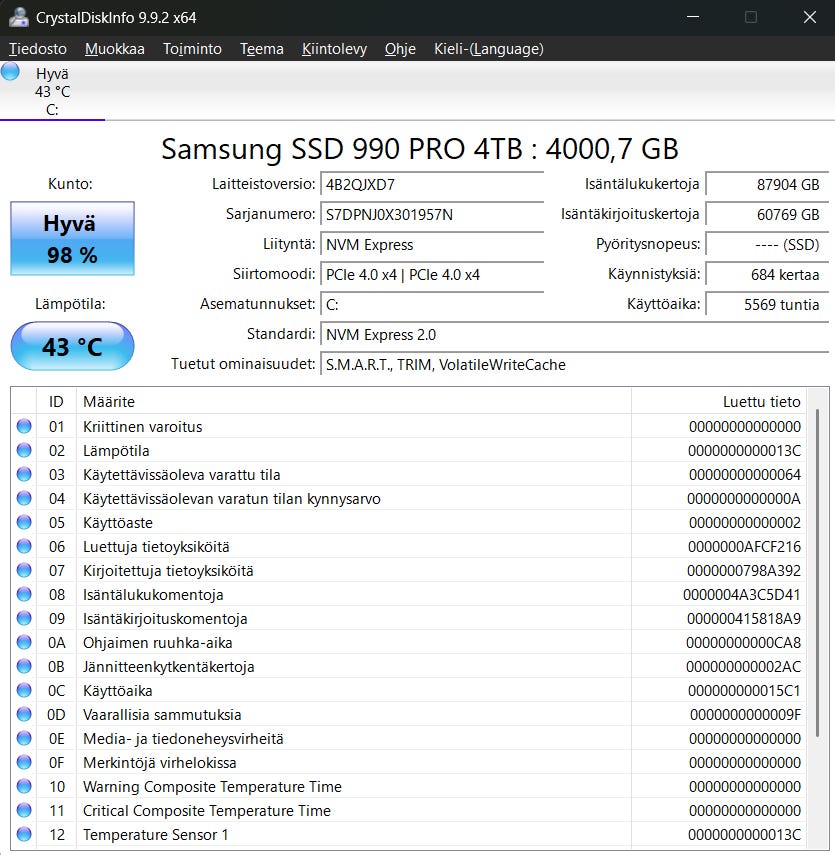Click the SMART list vertical scrollbar
The image size is (835, 855).
pos(818,573)
